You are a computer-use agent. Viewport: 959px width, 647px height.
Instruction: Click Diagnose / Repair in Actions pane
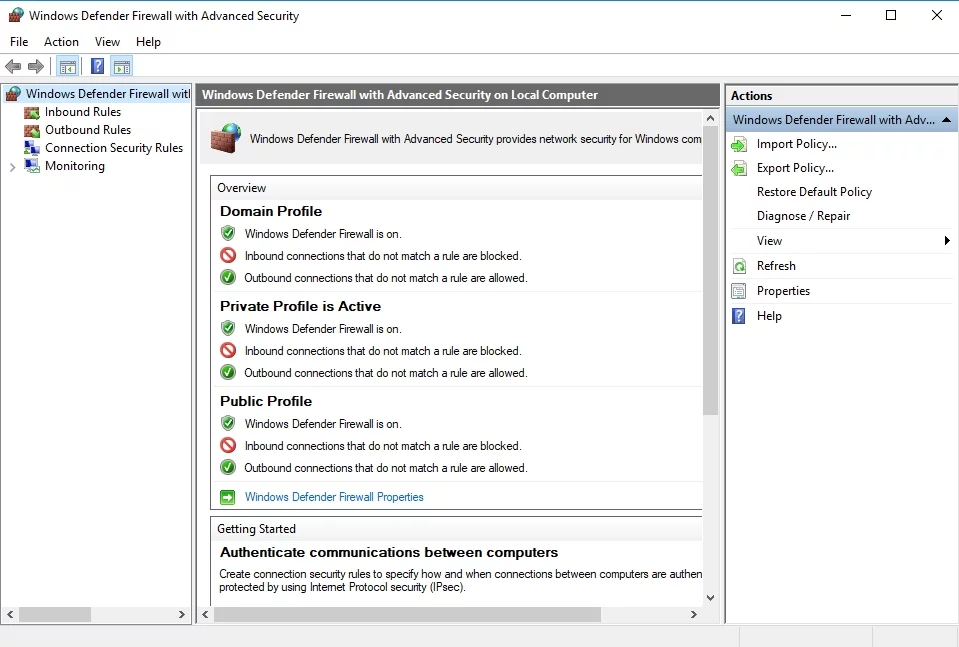(x=803, y=216)
